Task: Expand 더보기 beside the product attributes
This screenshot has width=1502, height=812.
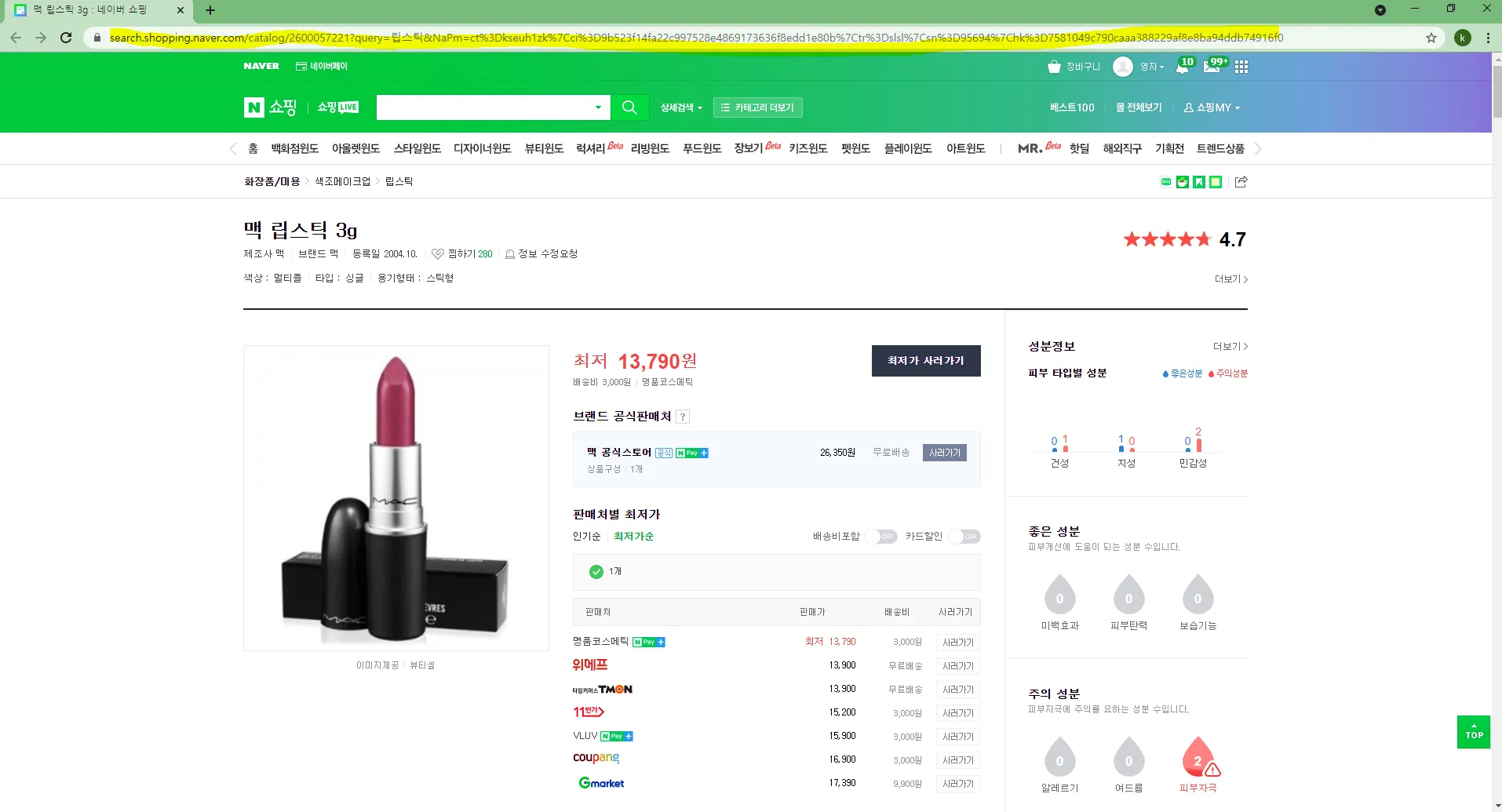Action: coord(1231,279)
